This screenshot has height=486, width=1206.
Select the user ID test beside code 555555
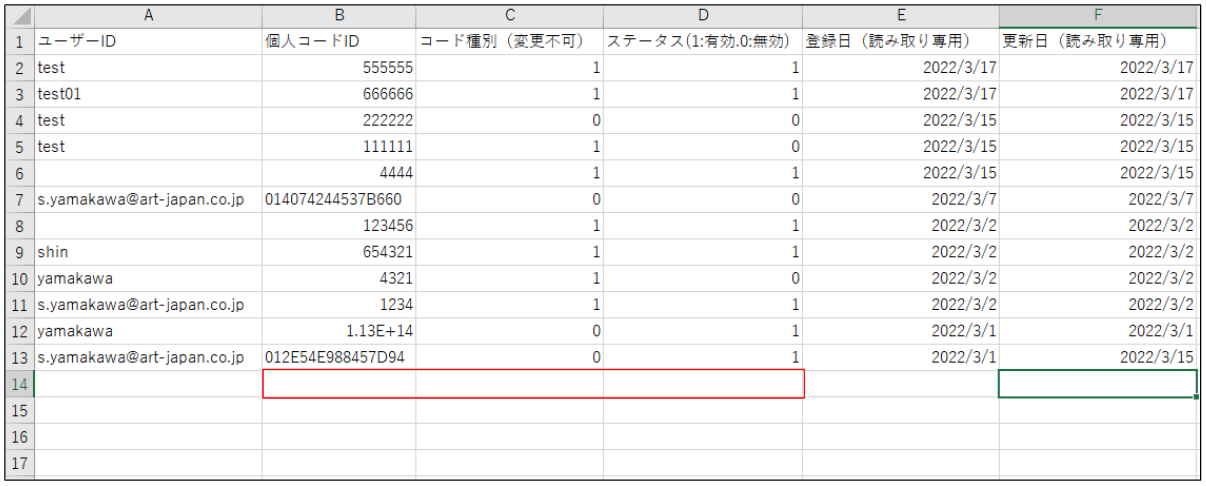pos(148,68)
